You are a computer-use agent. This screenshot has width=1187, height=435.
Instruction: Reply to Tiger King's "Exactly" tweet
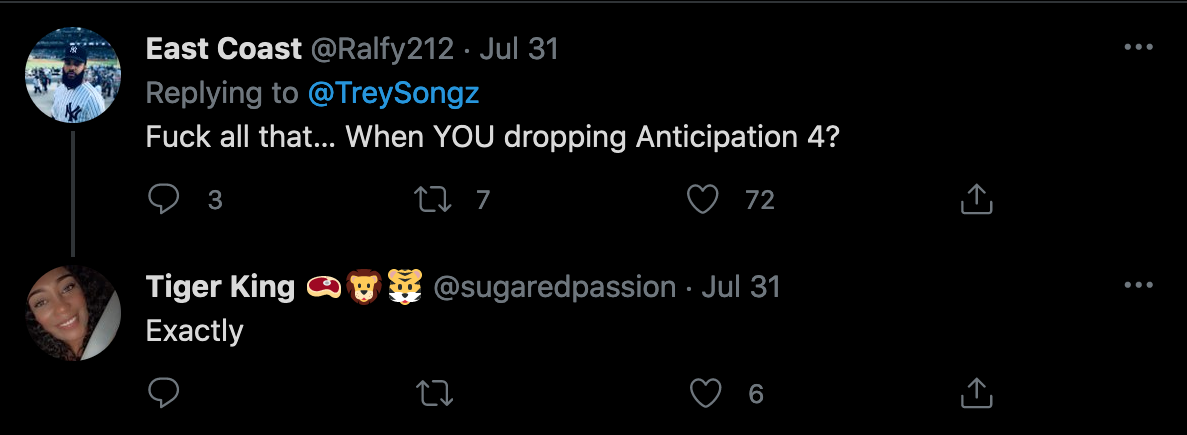click(x=163, y=394)
